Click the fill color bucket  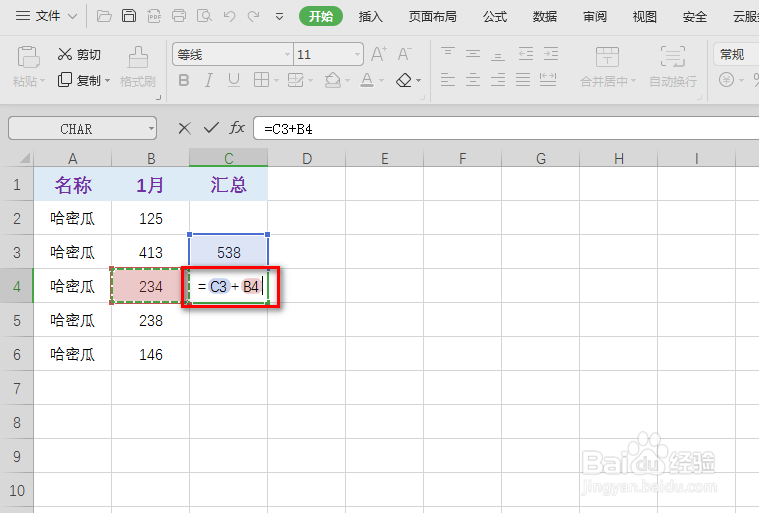333,80
